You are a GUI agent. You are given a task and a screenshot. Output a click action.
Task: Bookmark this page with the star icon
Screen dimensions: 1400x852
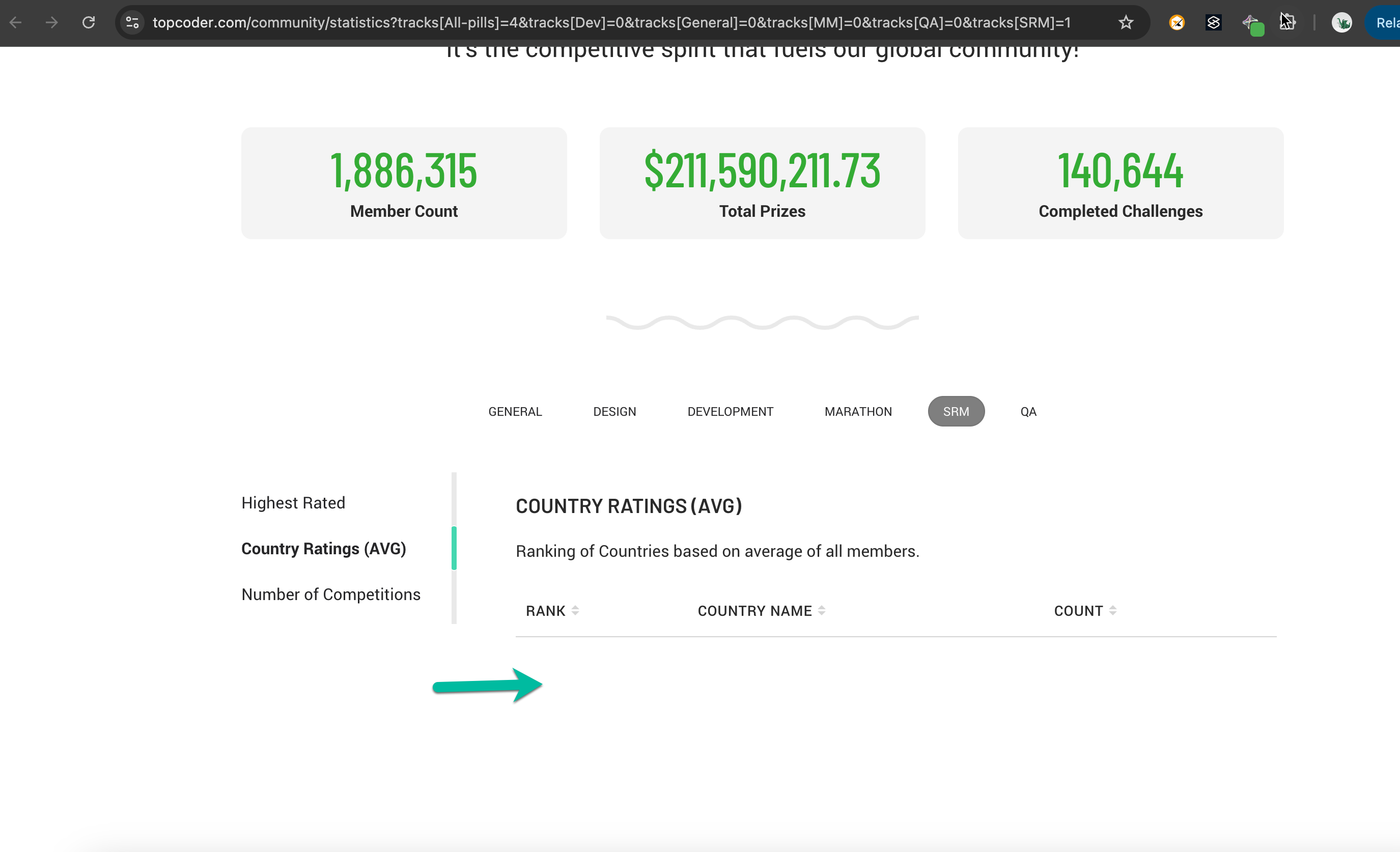coord(1126,23)
